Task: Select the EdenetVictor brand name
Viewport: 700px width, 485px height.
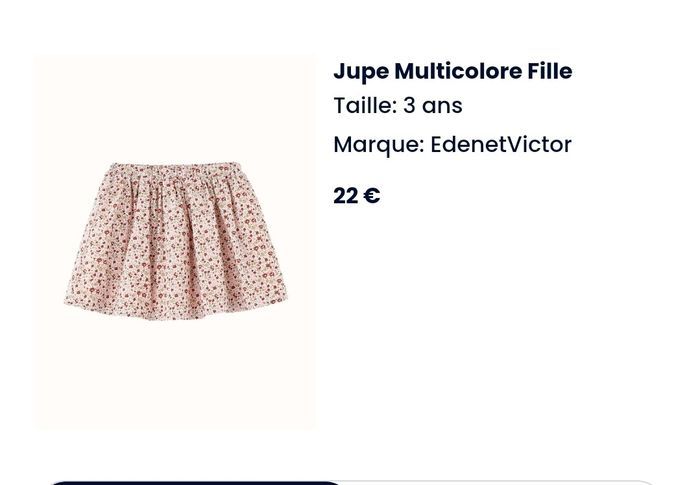Action: tap(500, 144)
